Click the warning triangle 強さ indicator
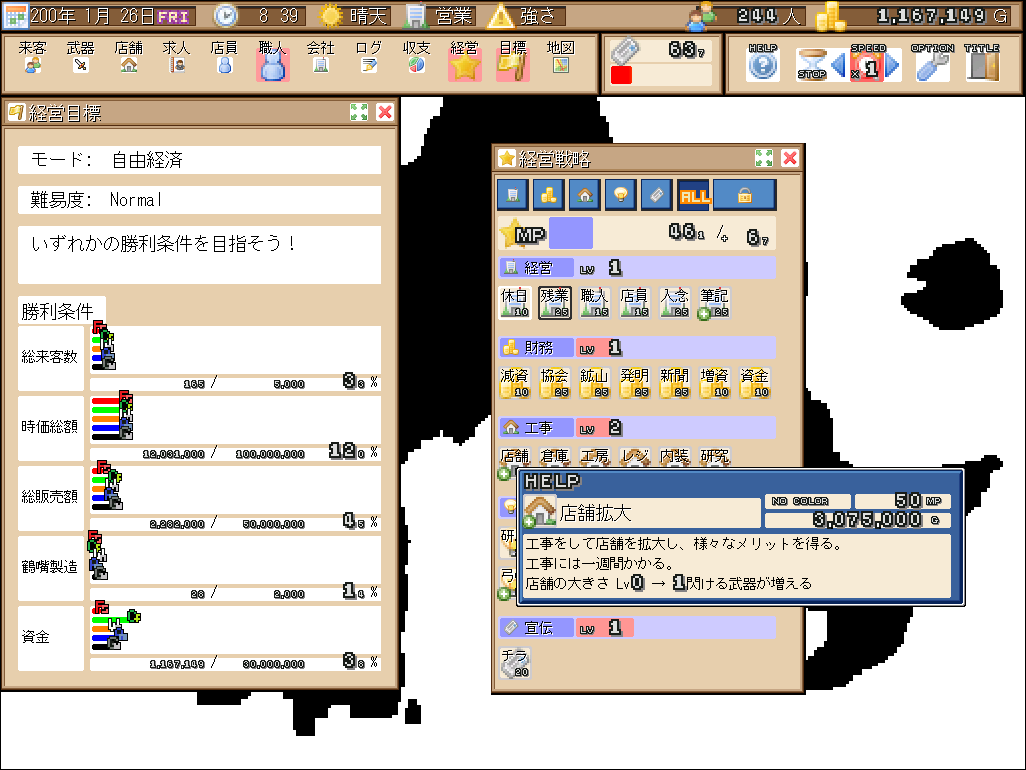Screen dimensions: 1026x770 [527, 16]
